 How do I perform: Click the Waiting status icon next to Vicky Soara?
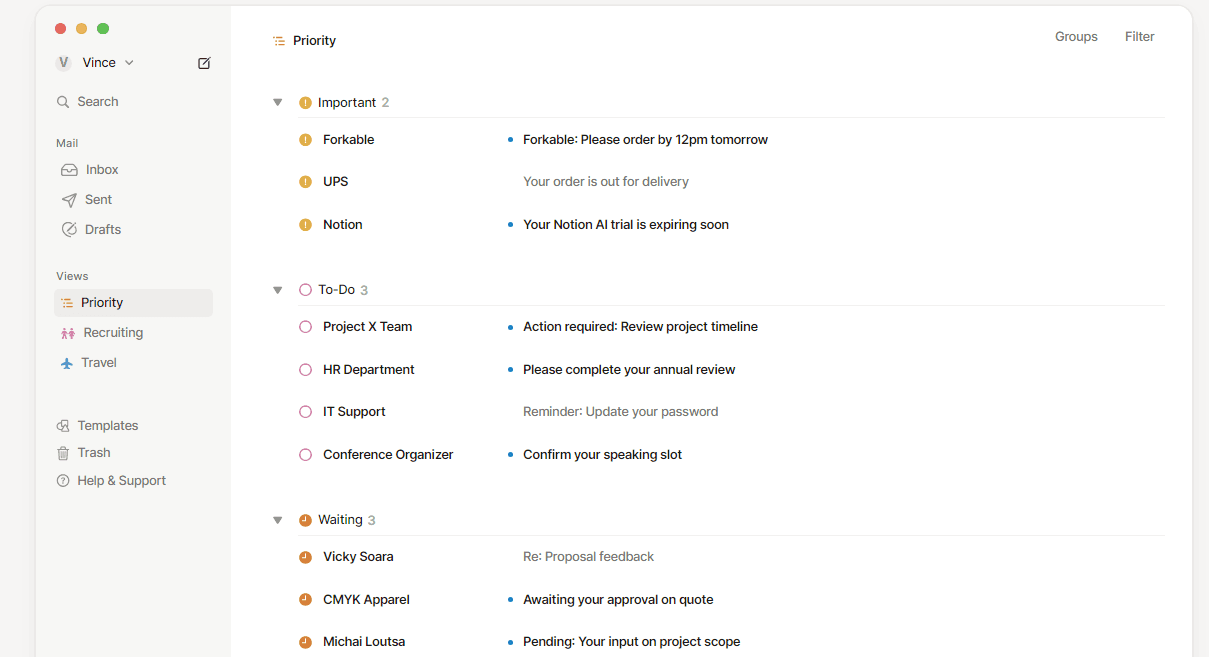[305, 556]
